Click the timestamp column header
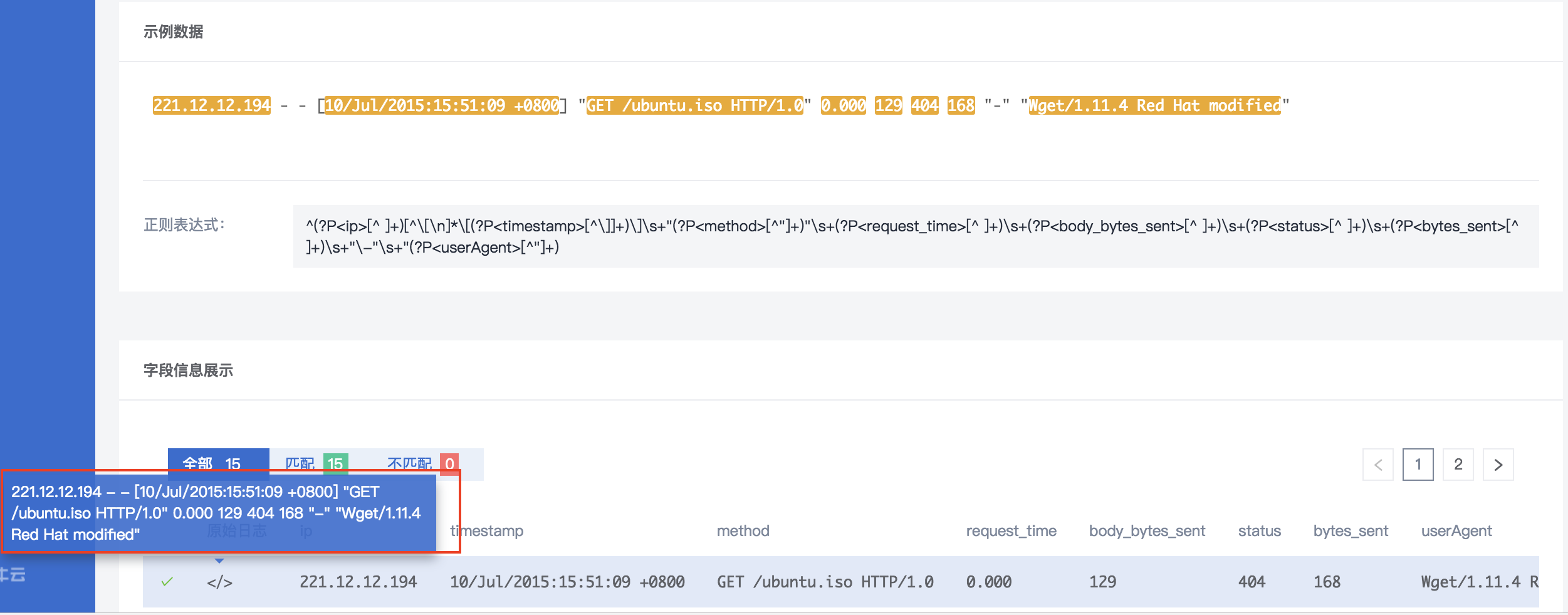The height and width of the screenshot is (615, 1568). click(487, 531)
